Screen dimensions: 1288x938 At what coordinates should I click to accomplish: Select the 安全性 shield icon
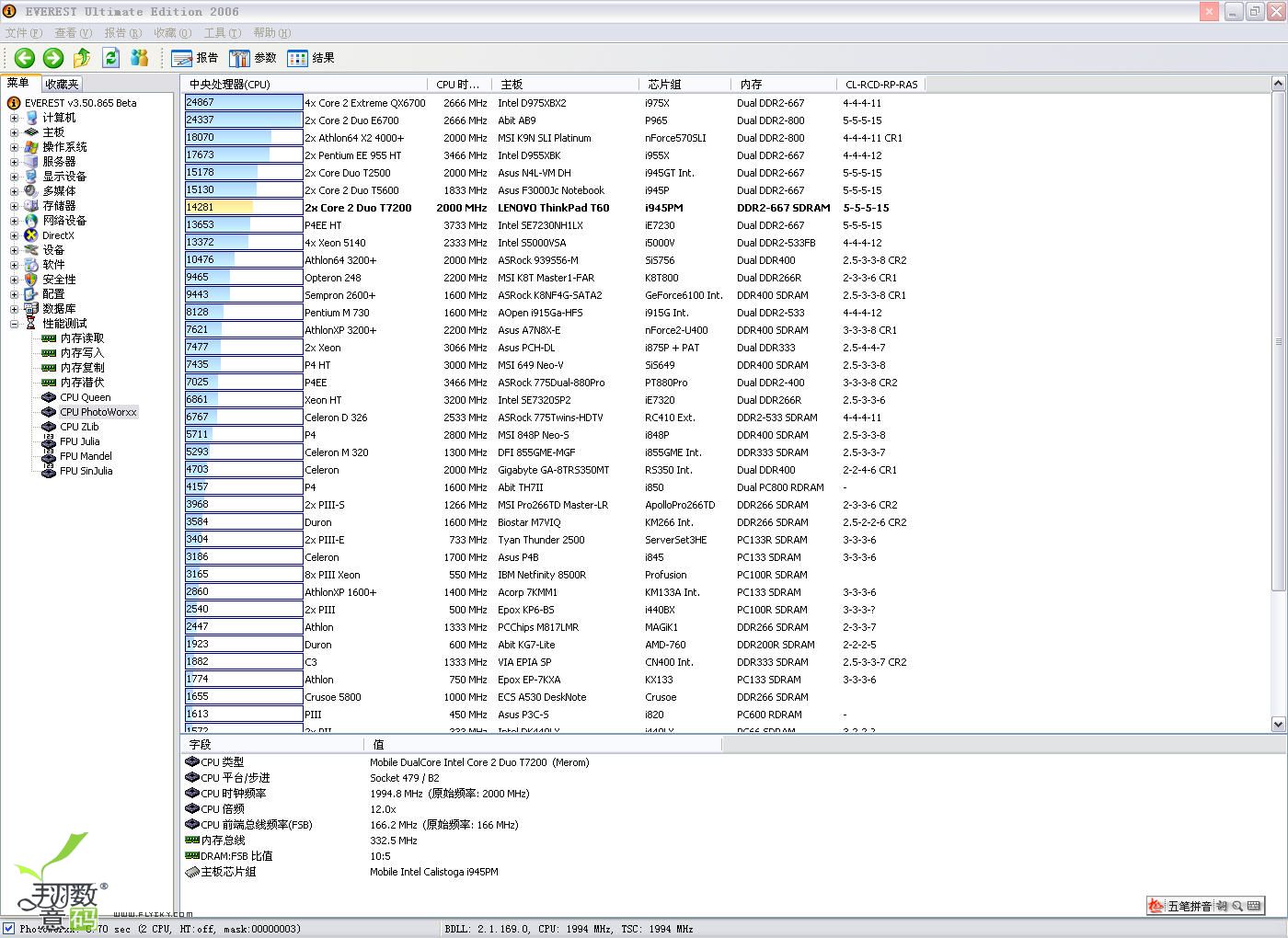click(31, 280)
